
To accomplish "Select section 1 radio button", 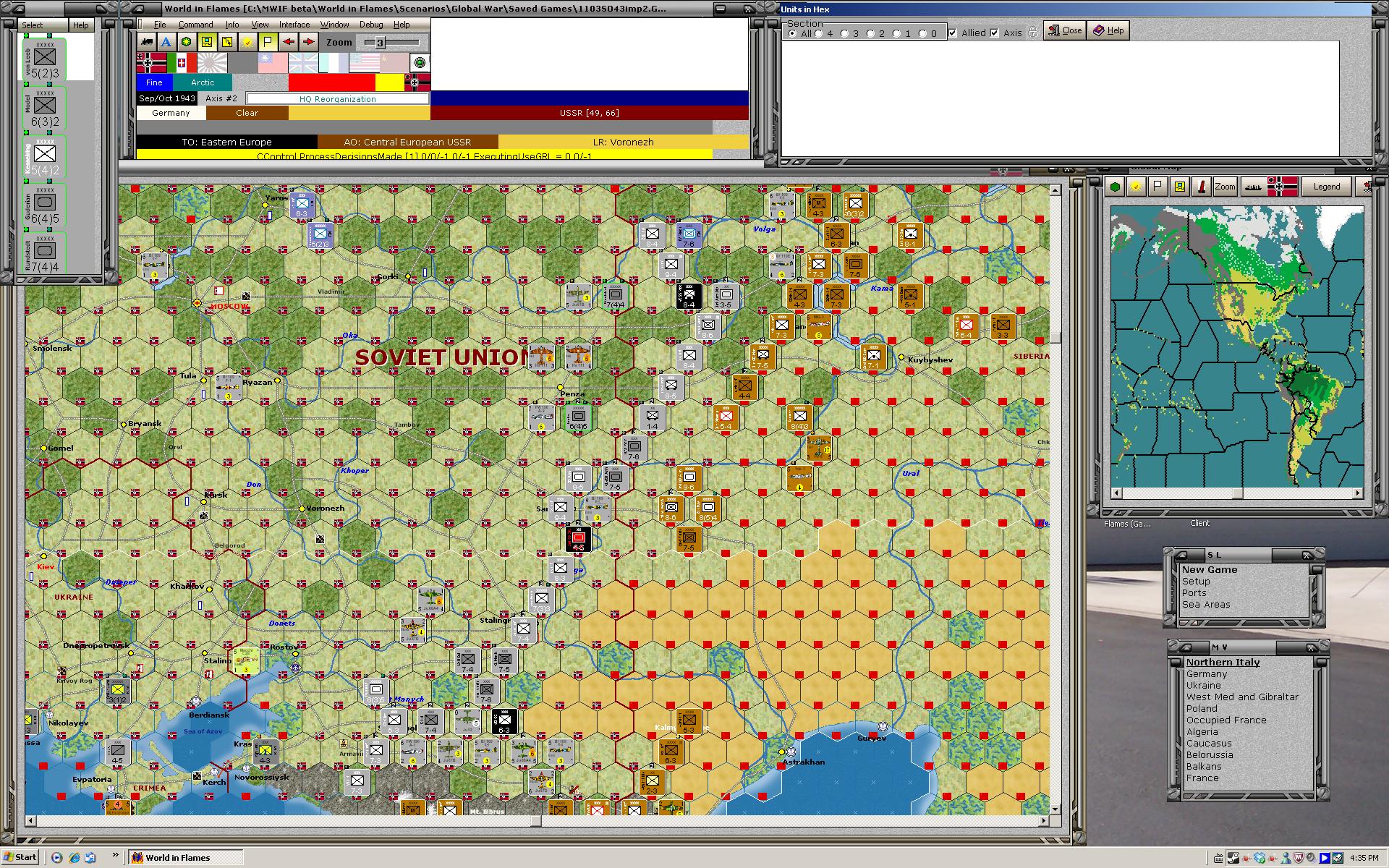I will click(897, 33).
